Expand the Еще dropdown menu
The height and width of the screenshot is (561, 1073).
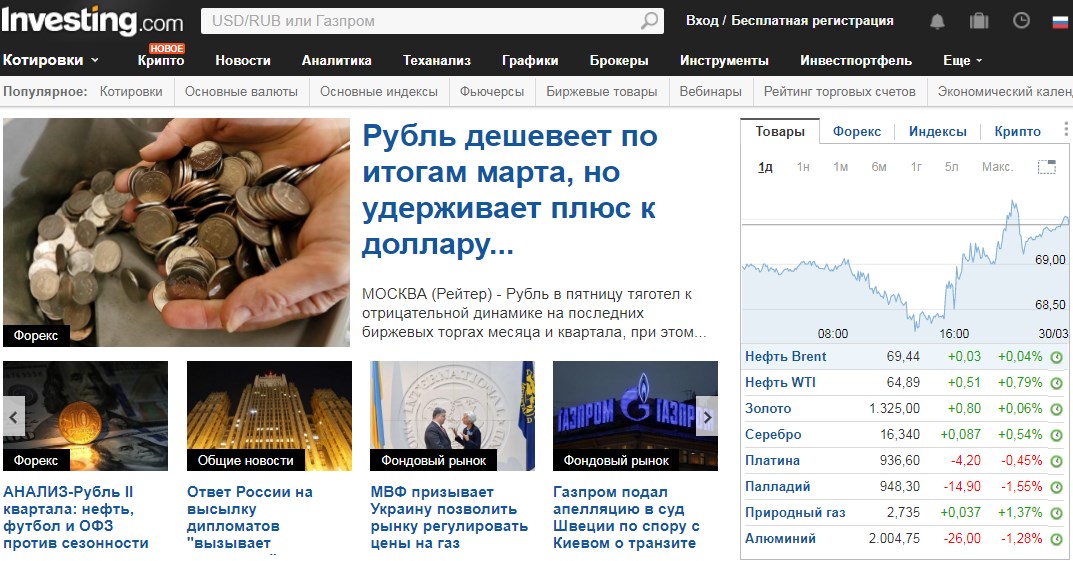(962, 60)
